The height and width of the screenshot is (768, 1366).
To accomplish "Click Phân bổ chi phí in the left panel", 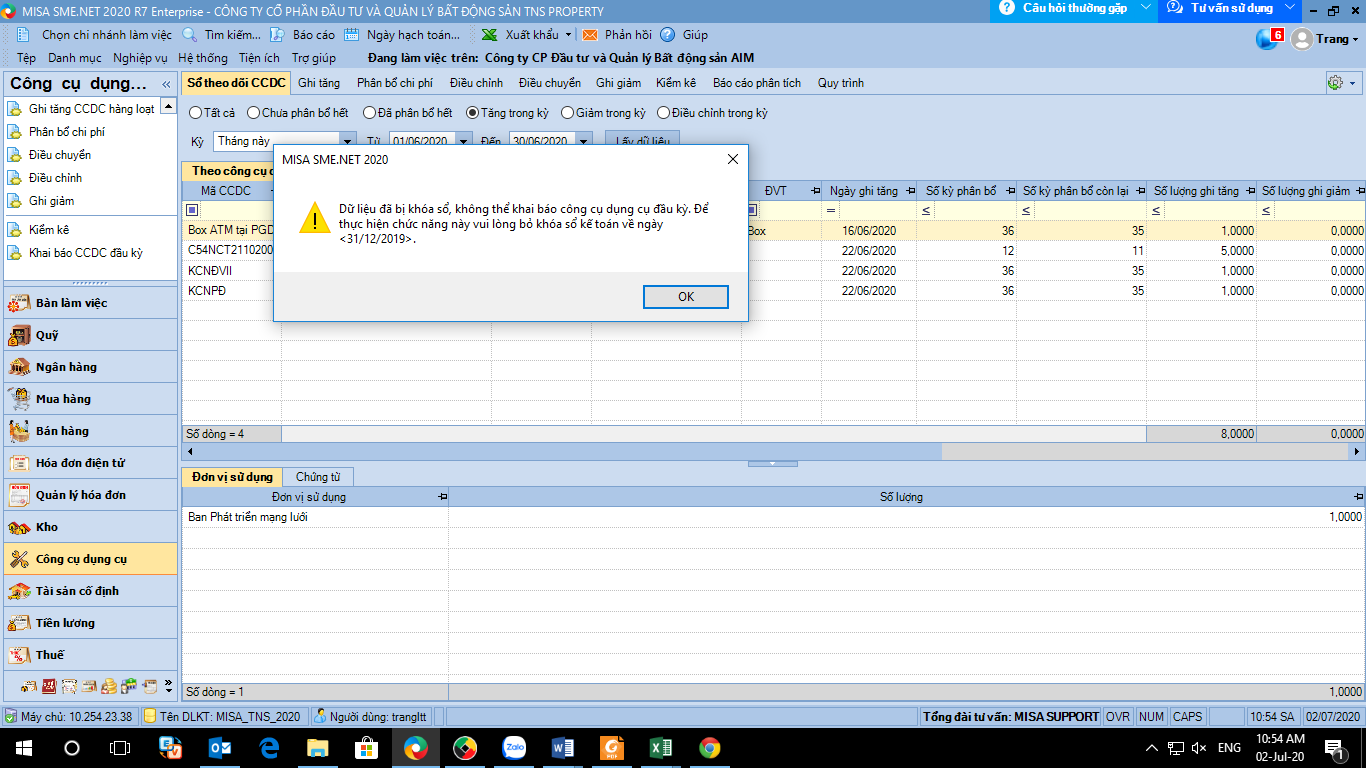I will click(66, 132).
